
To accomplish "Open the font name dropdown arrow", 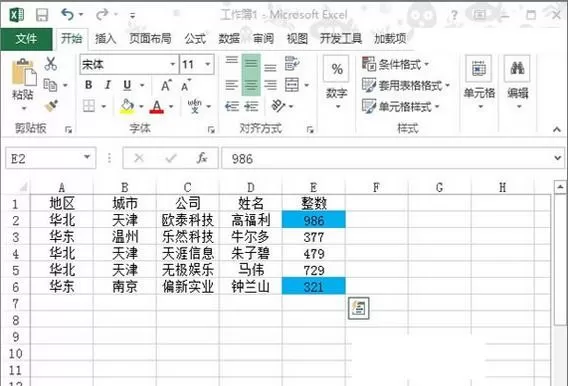I will [173, 64].
